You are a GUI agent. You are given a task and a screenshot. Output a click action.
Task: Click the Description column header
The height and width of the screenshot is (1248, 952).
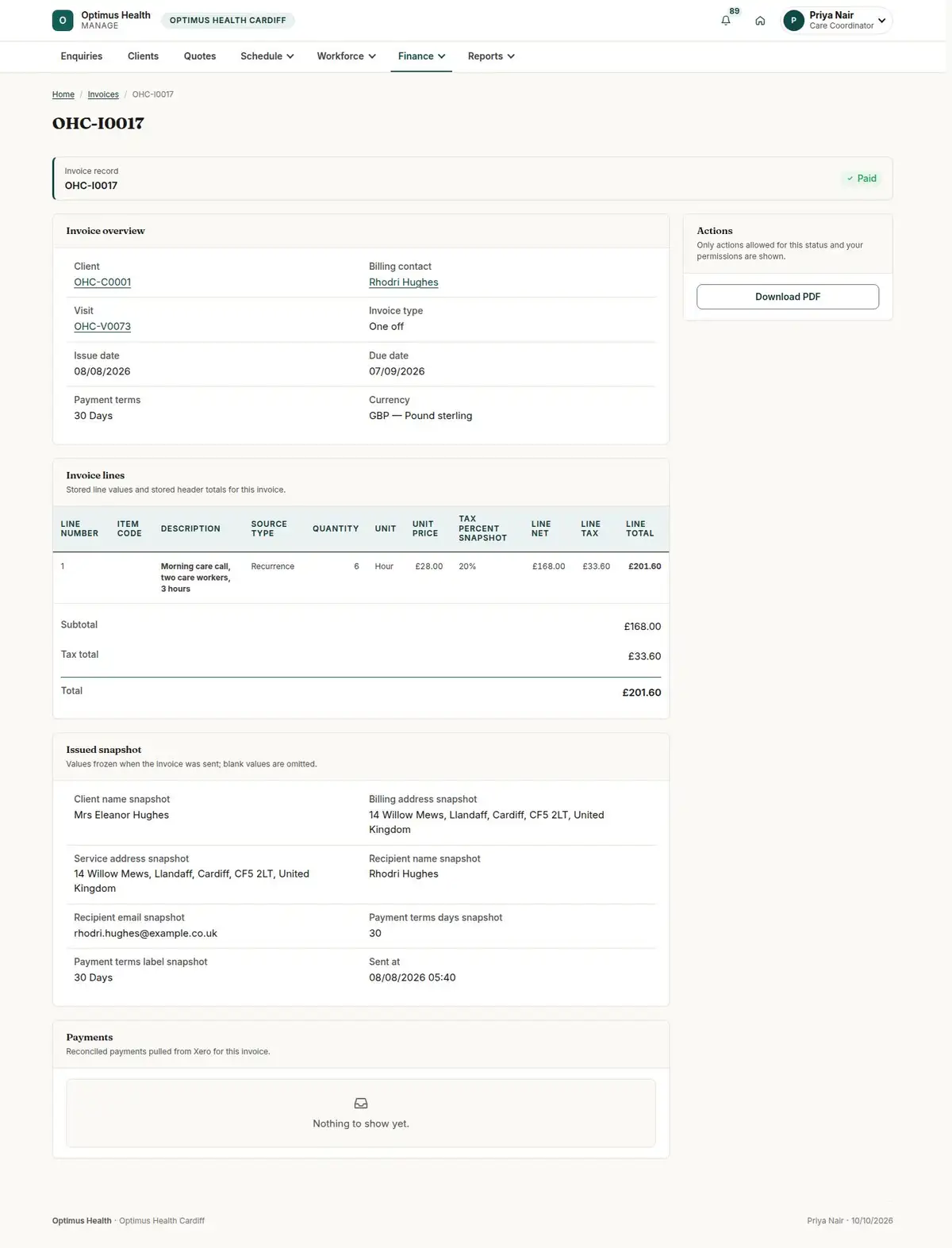(x=190, y=529)
